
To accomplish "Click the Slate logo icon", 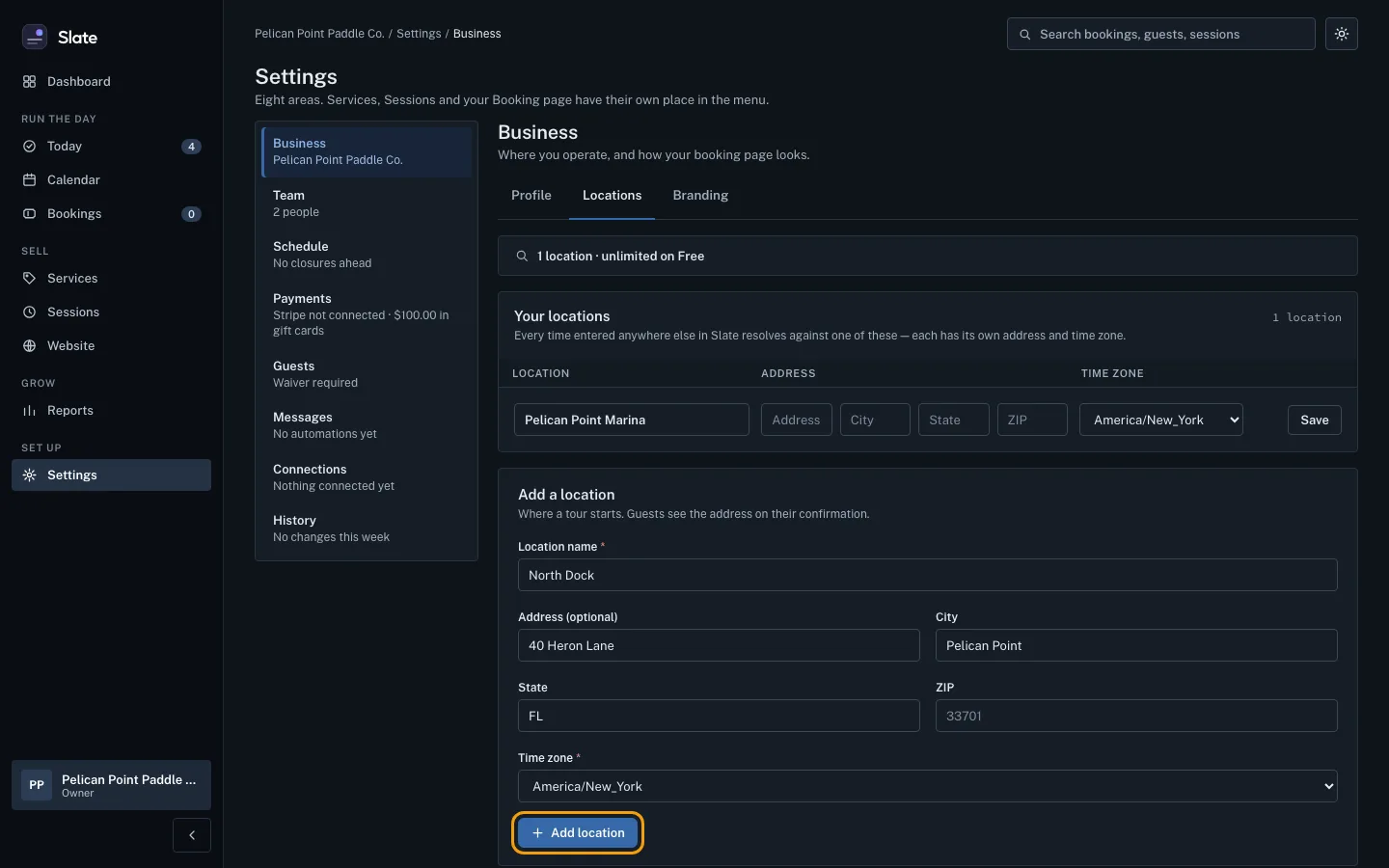I will tap(35, 37).
